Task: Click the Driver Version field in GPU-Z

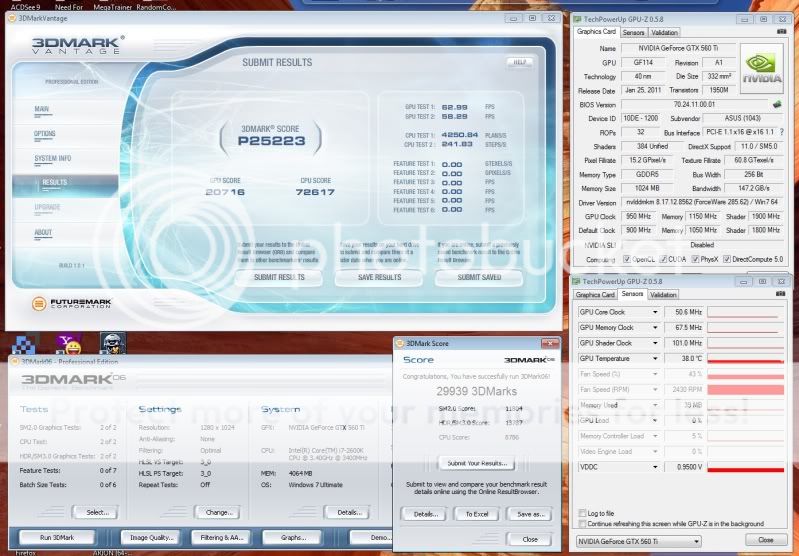Action: coord(702,202)
